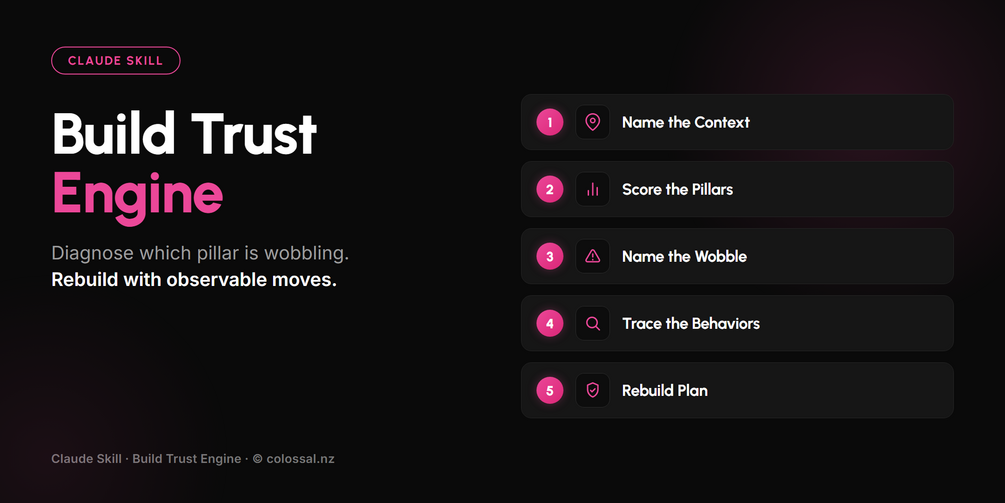
Task: Choose the Name the Wobble step label
Action: click(x=684, y=256)
